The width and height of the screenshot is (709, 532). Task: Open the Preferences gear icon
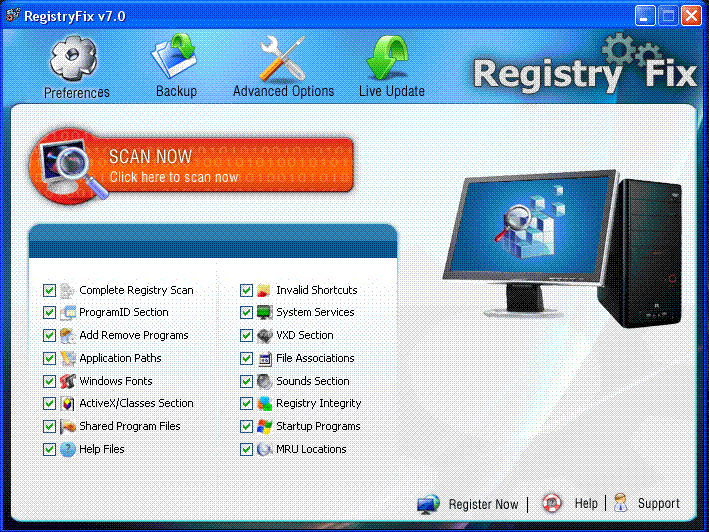click(74, 59)
